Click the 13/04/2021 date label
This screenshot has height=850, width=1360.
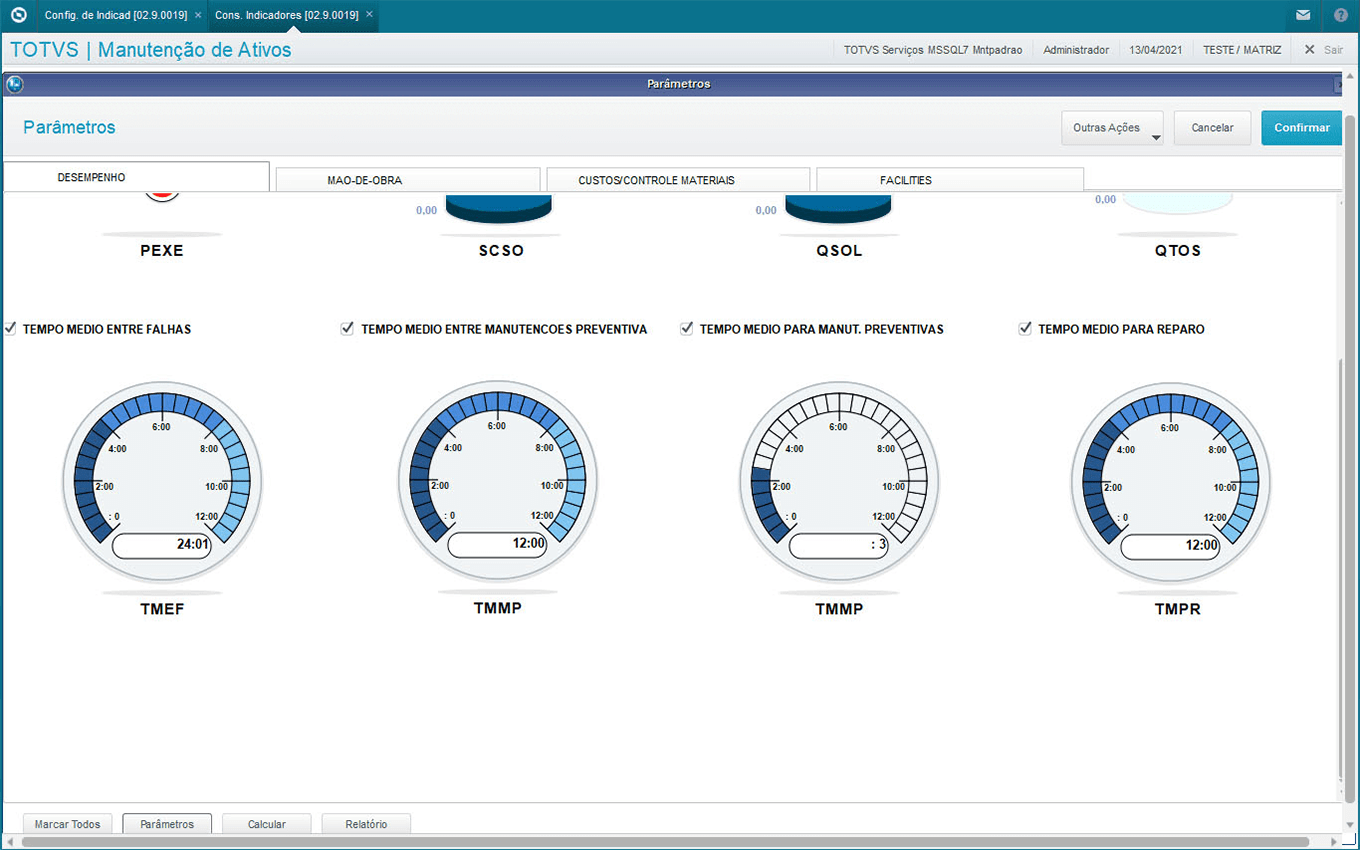pyautogui.click(x=1157, y=49)
